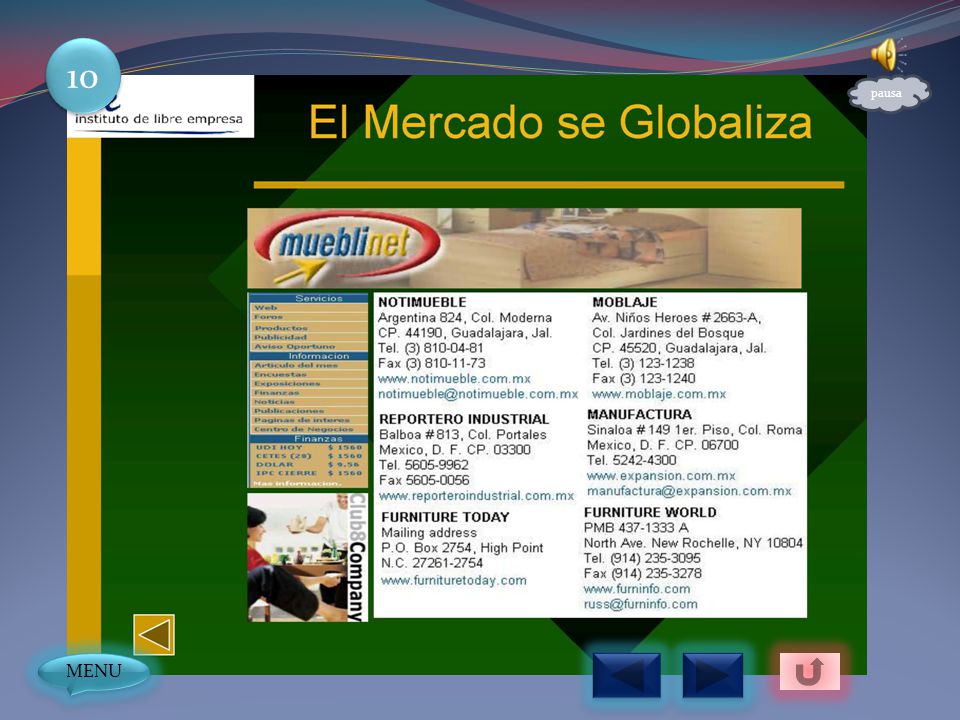Click the REPORTERO INDUSTRIAL heading

pos(464,419)
